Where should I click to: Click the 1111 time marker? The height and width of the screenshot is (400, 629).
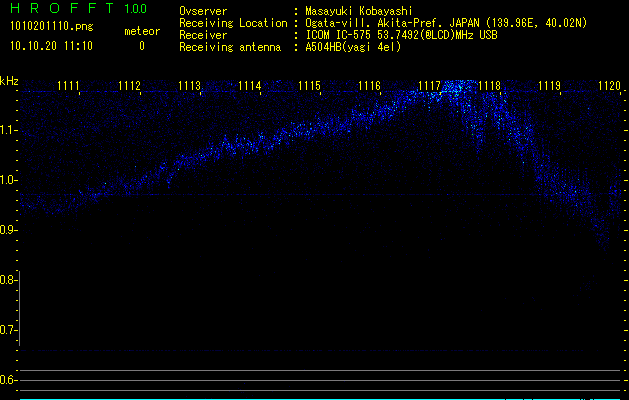[x=68, y=86]
